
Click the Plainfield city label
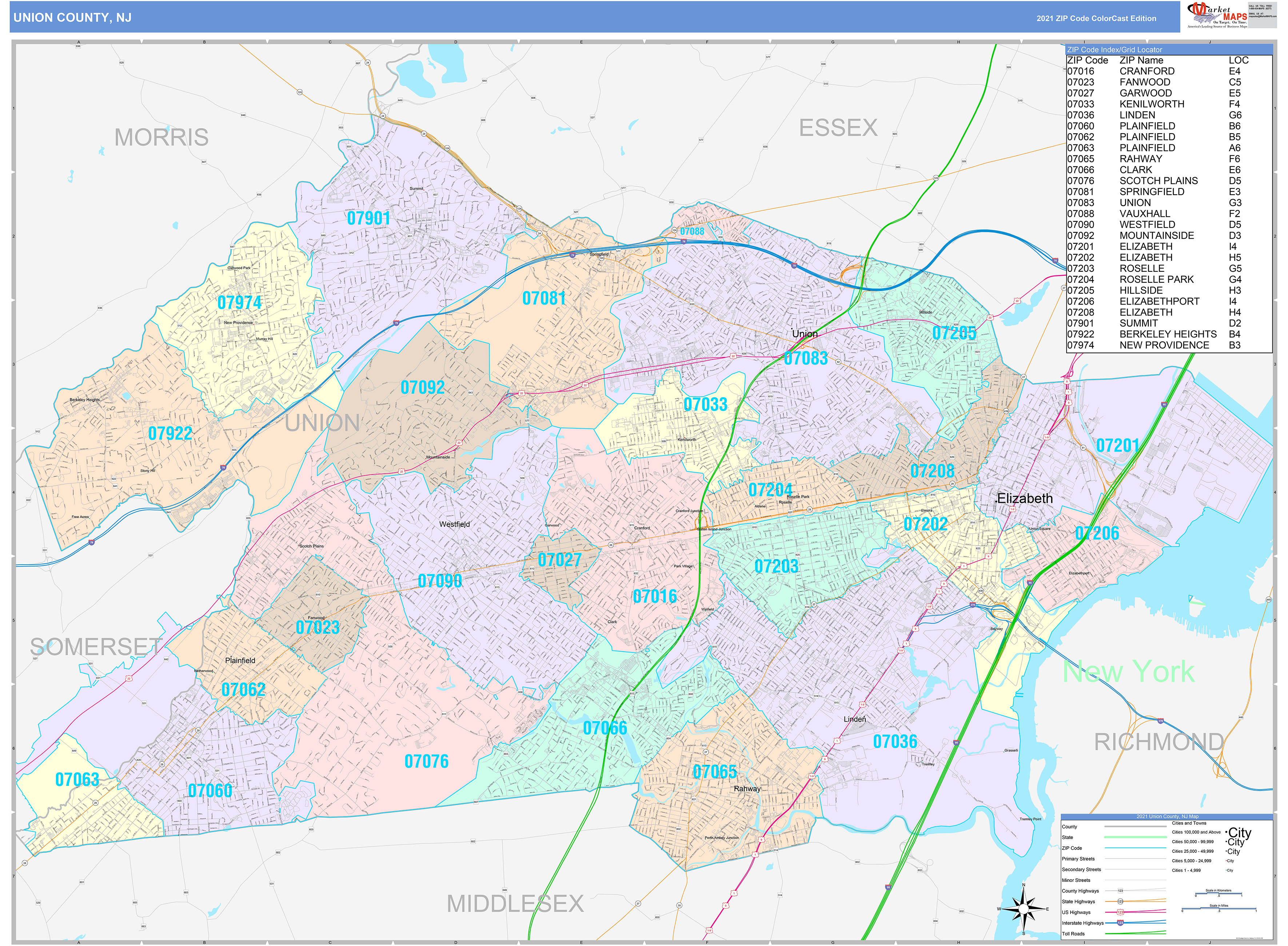pos(240,661)
